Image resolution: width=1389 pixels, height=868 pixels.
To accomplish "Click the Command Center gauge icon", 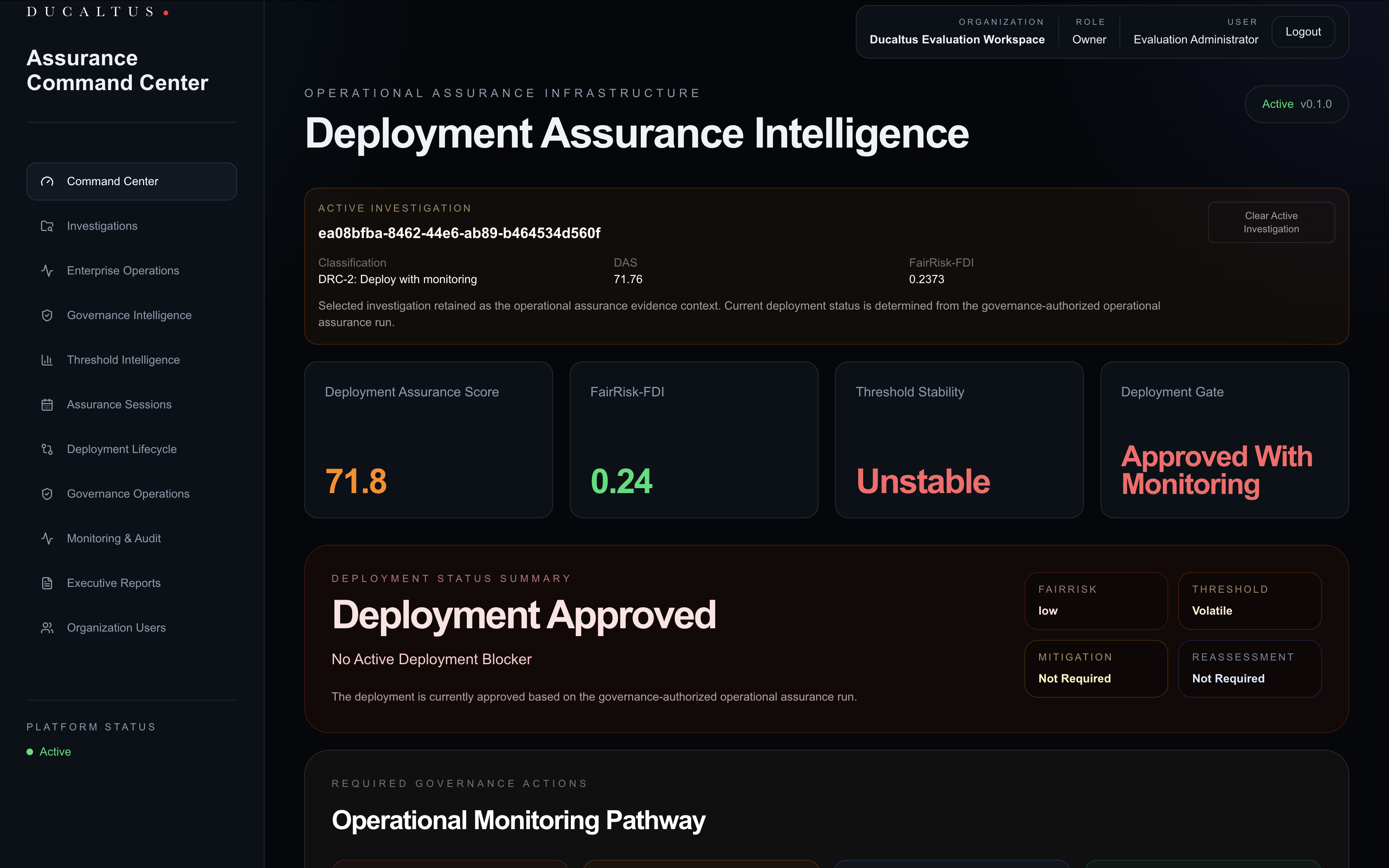I will (47, 181).
